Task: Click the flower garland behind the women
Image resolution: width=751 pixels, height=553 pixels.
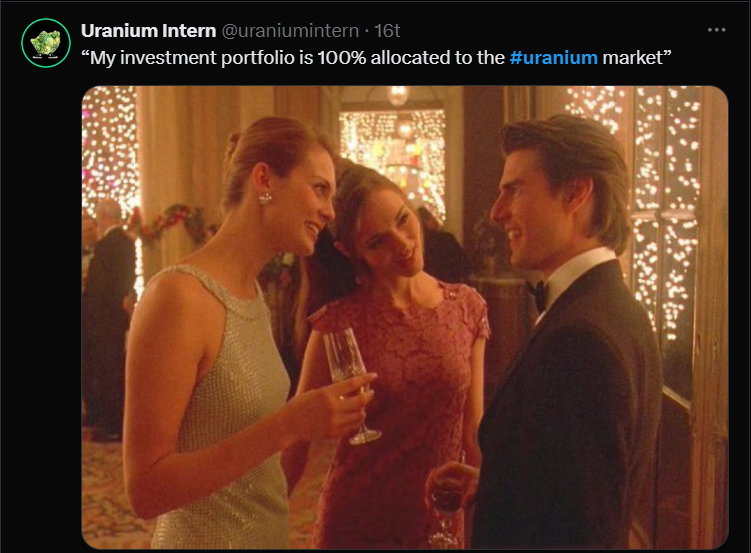Action: click(x=170, y=221)
